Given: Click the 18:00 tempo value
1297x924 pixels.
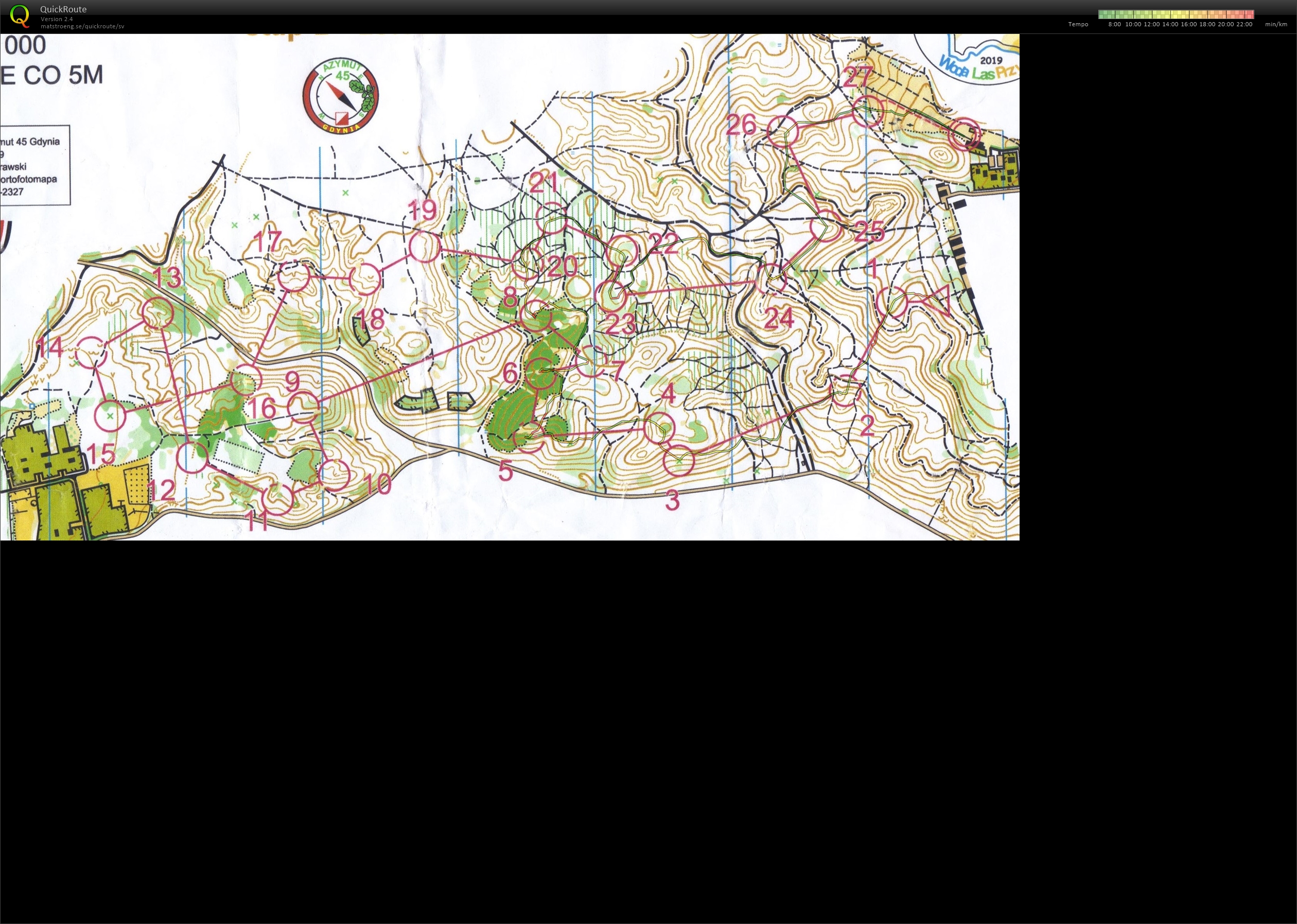Looking at the screenshot, I should tap(1207, 25).
